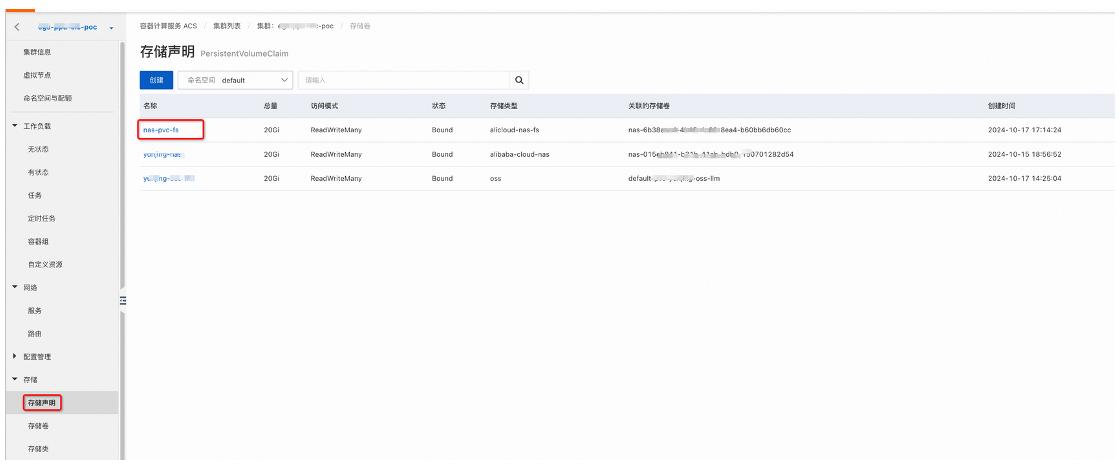Click the 总量 column header
1119x472 pixels.
pos(270,106)
